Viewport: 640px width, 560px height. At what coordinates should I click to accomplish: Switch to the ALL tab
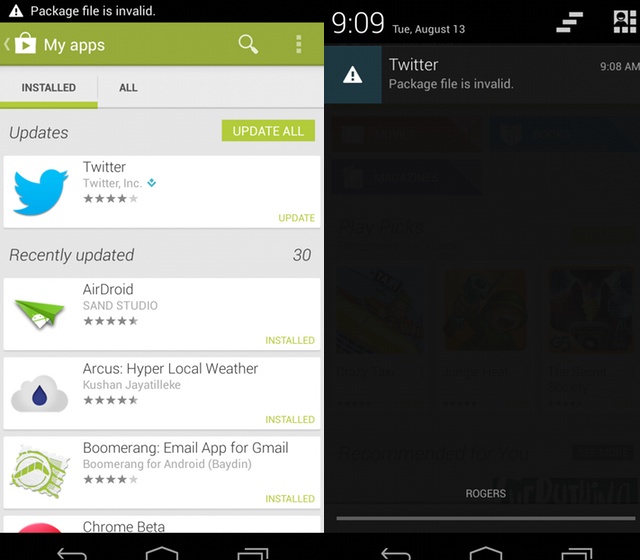128,88
